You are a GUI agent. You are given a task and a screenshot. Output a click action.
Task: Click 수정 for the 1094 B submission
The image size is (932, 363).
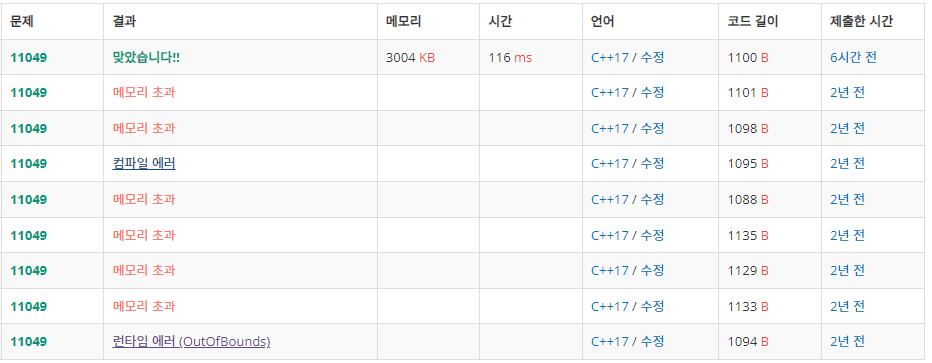click(652, 342)
